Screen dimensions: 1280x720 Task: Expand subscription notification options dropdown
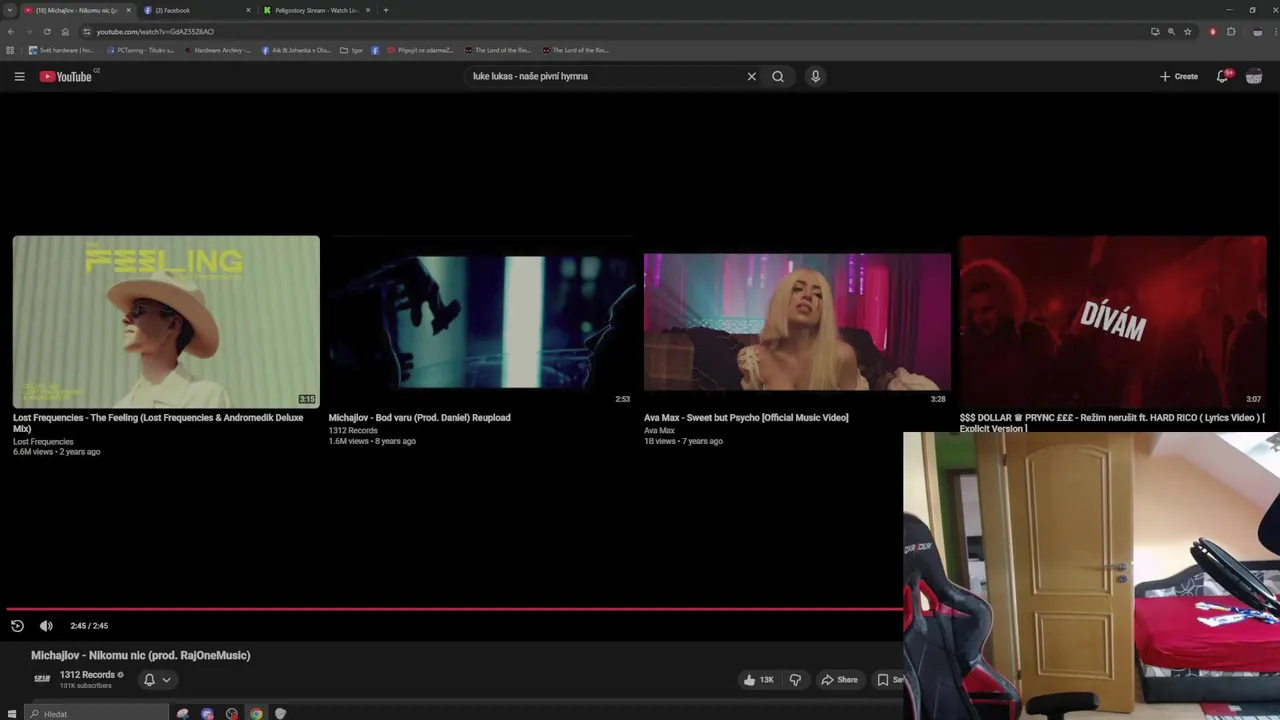[x=157, y=680]
